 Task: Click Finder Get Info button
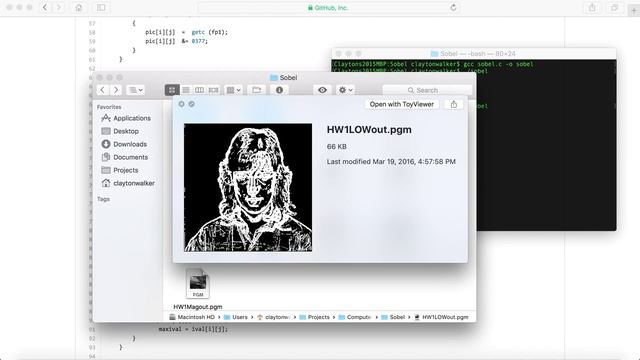tap(279, 90)
